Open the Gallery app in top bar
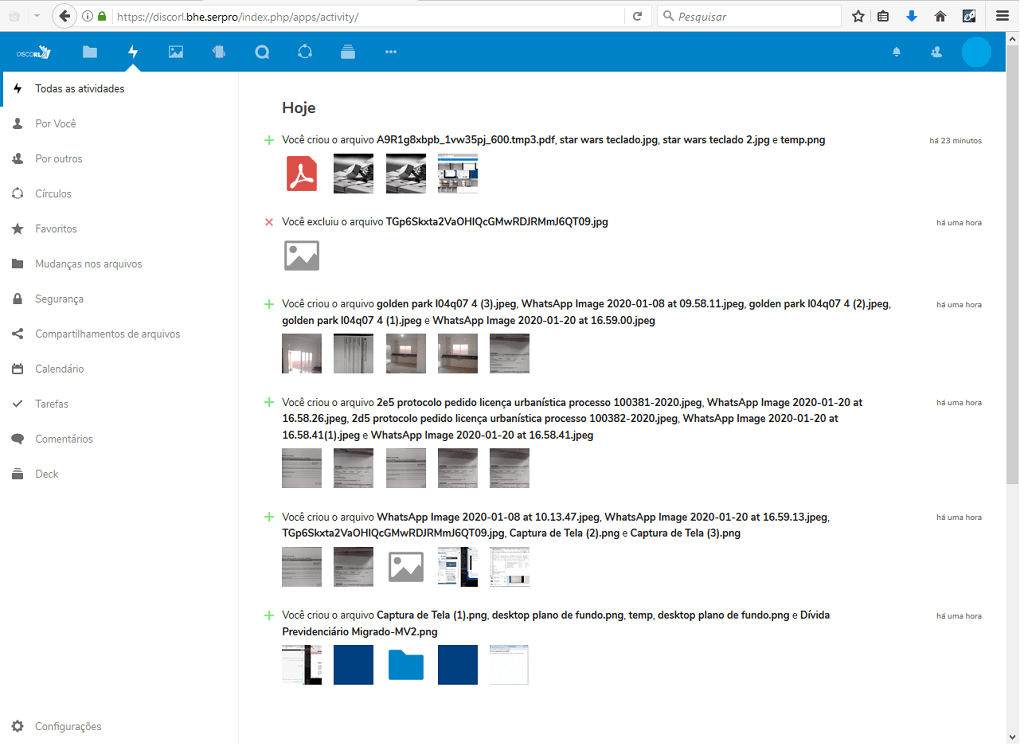This screenshot has width=1024, height=750. point(176,52)
